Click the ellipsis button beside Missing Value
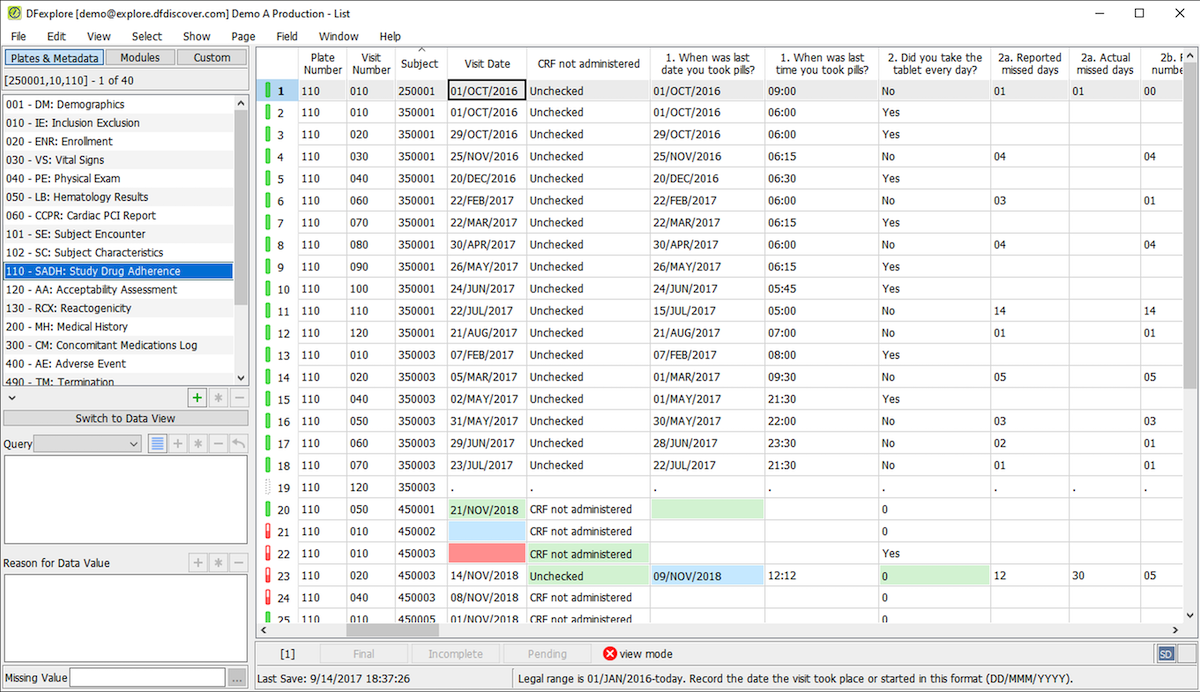 [237, 678]
